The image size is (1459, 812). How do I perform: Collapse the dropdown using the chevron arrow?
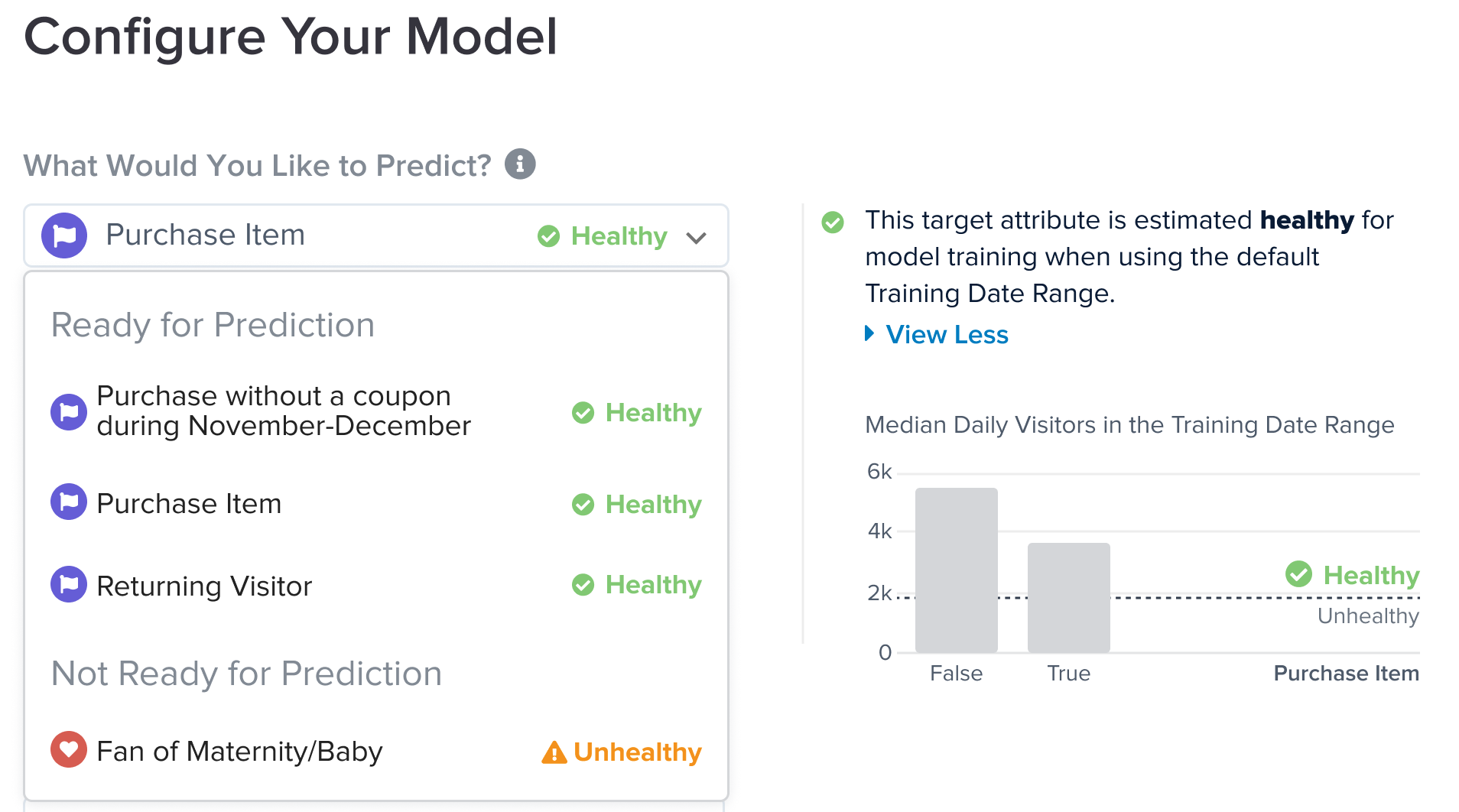point(696,238)
